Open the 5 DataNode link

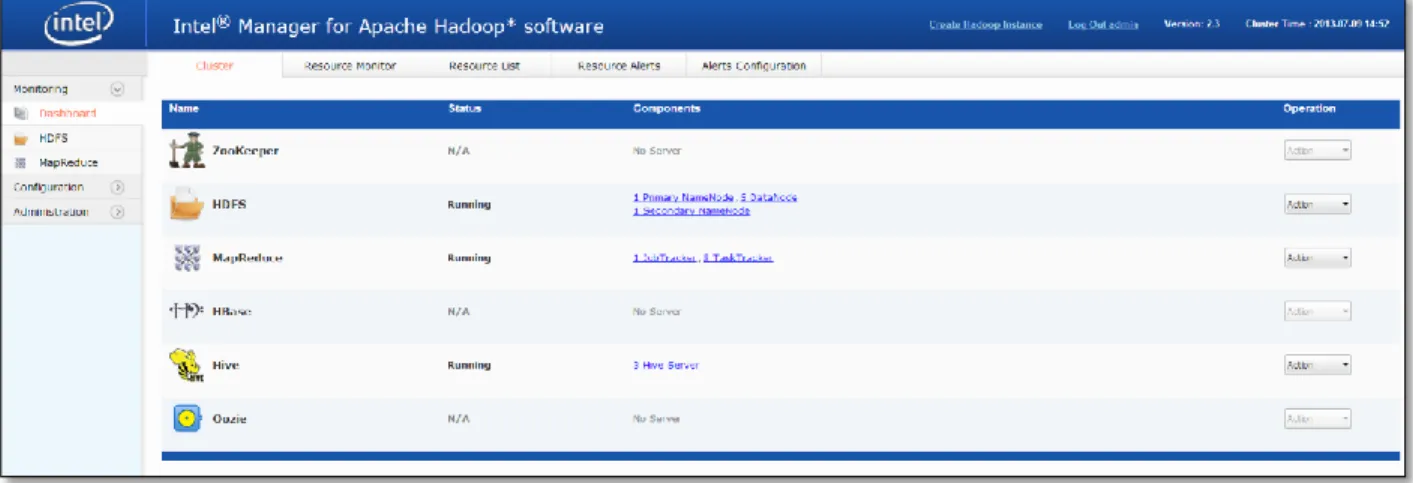[769, 198]
